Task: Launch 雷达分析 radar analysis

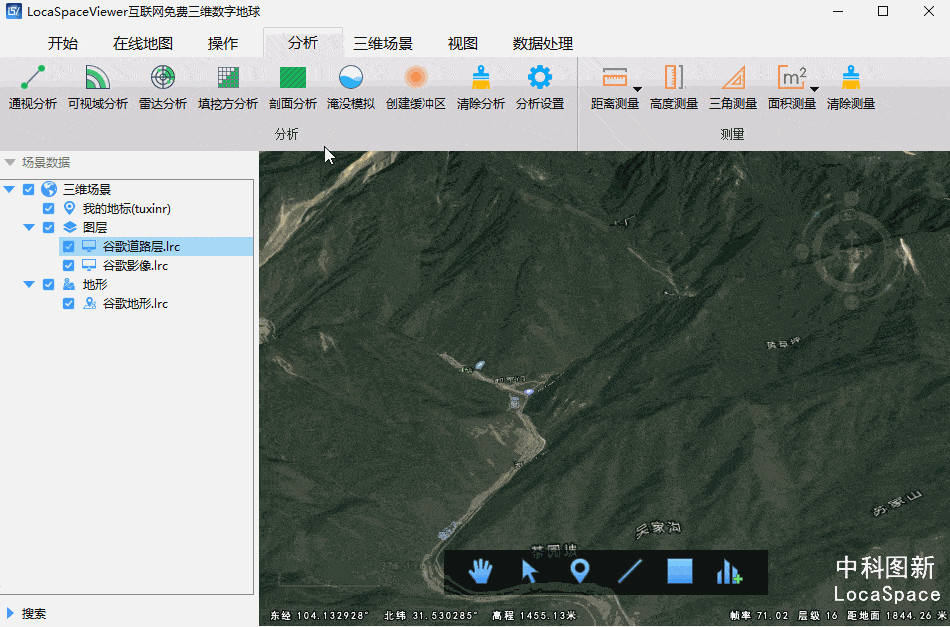Action: point(162,86)
